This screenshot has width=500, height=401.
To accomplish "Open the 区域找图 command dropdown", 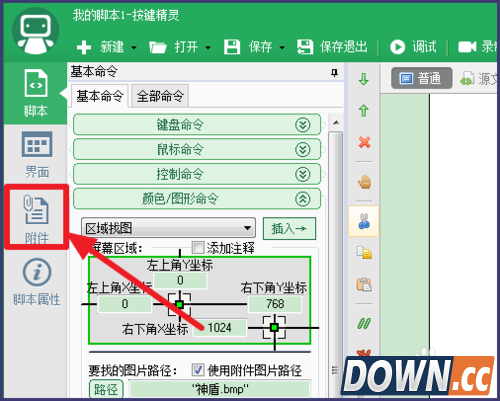I will pyautogui.click(x=168, y=228).
